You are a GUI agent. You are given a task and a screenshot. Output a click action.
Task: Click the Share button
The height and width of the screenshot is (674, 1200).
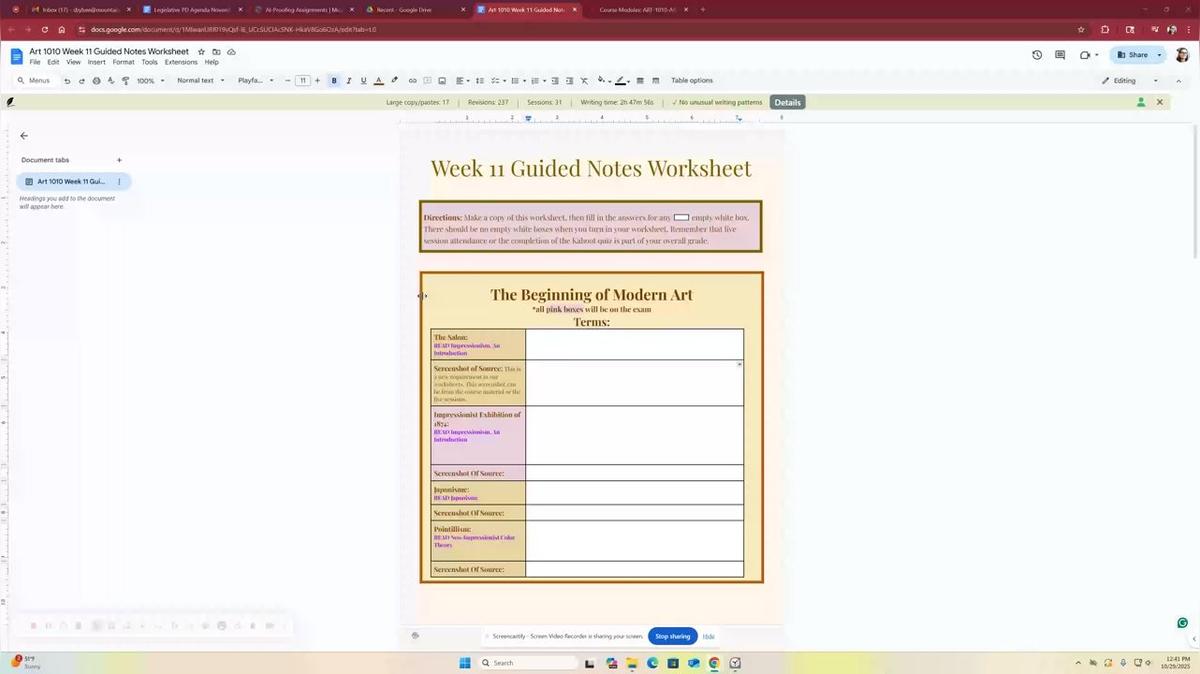tap(1136, 55)
